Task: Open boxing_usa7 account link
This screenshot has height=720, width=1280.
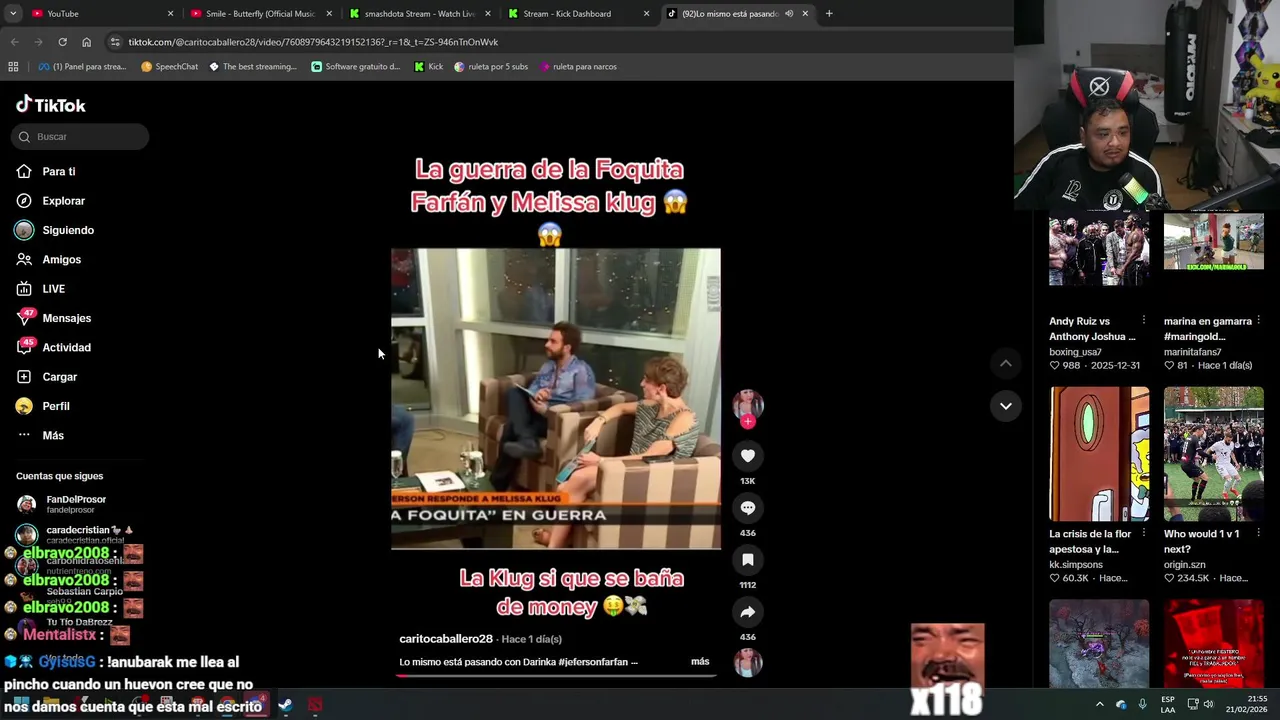Action: [1075, 352]
